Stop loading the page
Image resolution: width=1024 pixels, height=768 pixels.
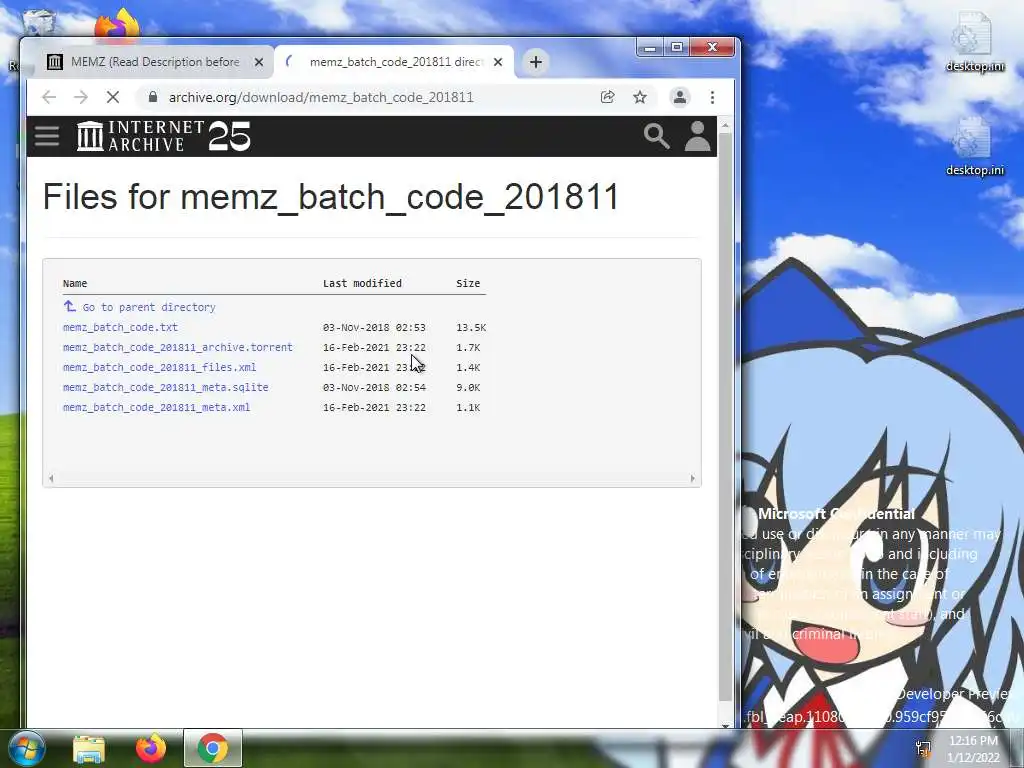[x=113, y=97]
